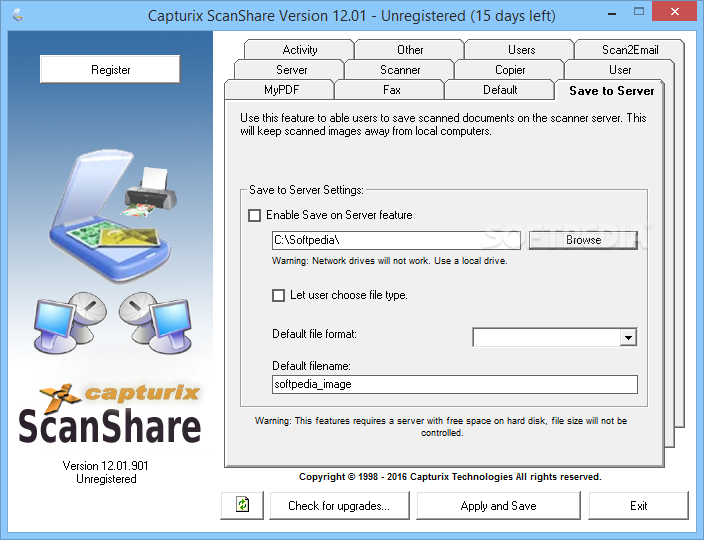This screenshot has height=540, width=704.
Task: Open the Server tab
Action: pyautogui.click(x=291, y=70)
